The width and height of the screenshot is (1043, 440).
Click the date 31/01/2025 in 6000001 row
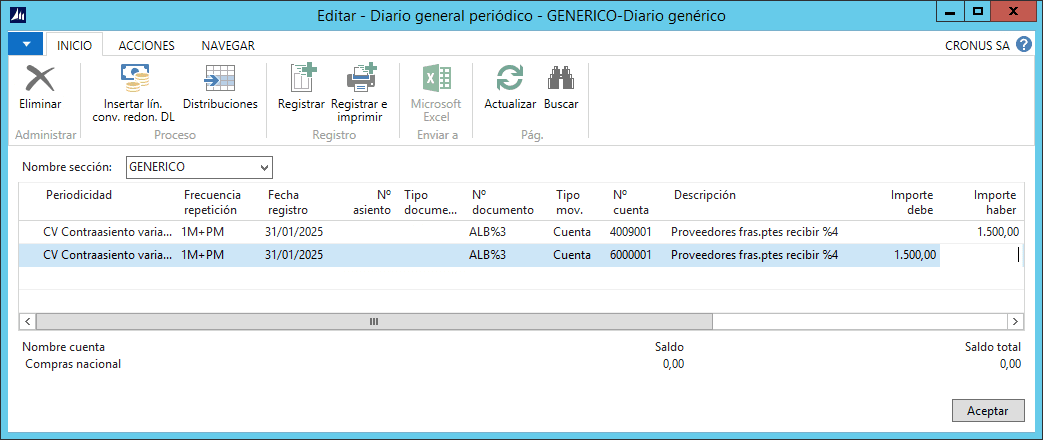pyautogui.click(x=293, y=255)
